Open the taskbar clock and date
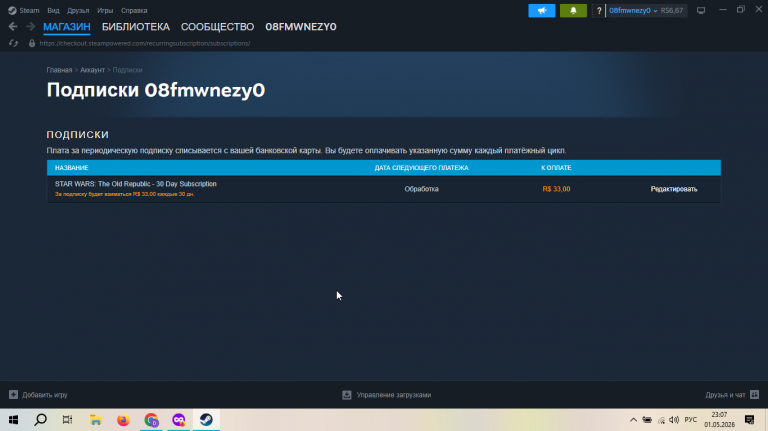Image resolution: width=768 pixels, height=431 pixels. point(720,420)
